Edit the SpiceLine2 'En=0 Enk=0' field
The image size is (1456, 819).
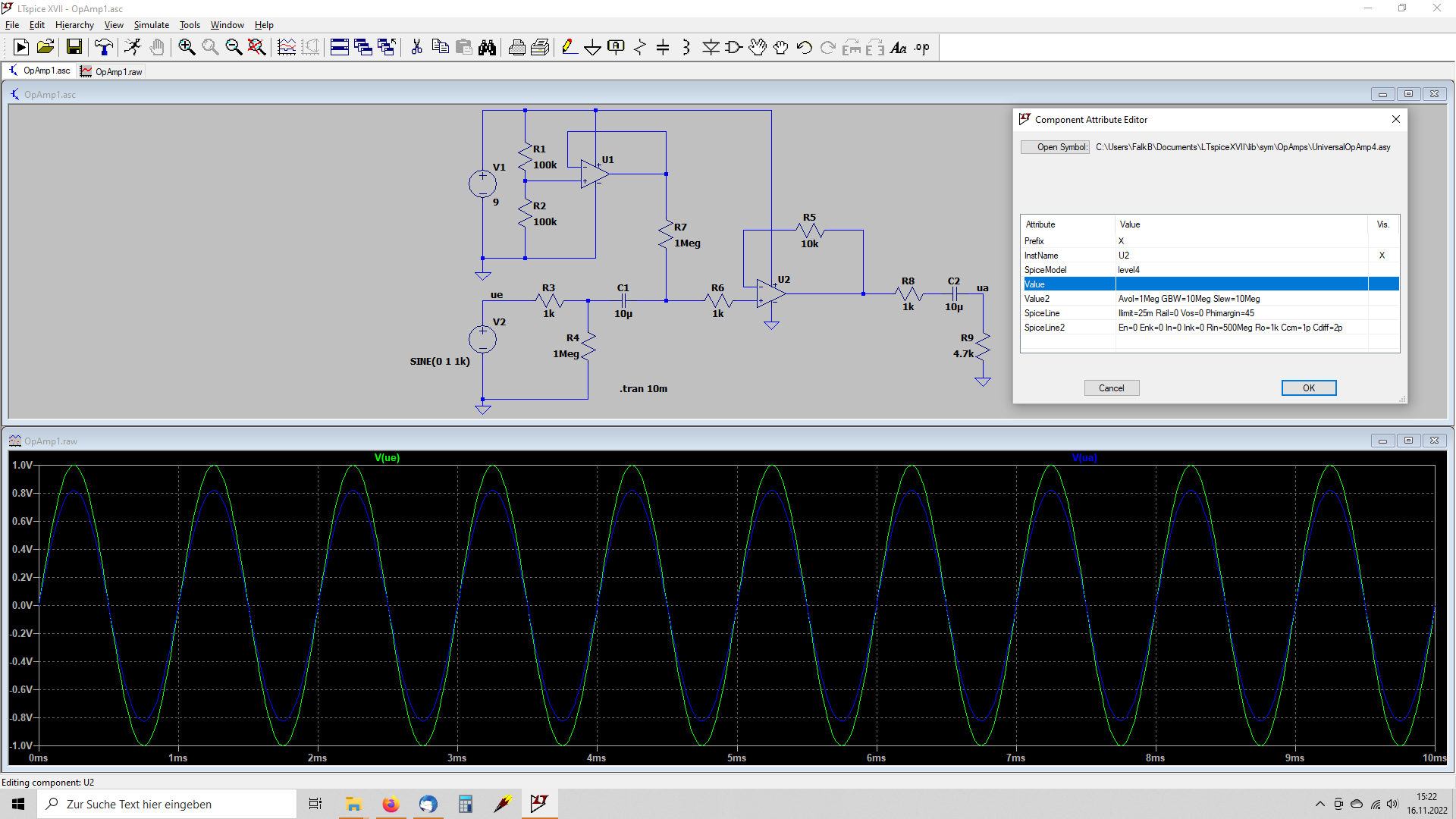[x=1241, y=328]
